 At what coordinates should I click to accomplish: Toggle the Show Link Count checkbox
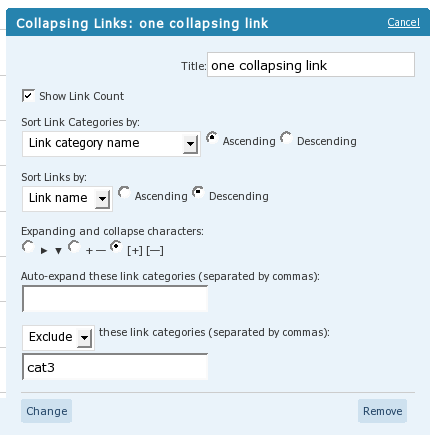click(28, 96)
